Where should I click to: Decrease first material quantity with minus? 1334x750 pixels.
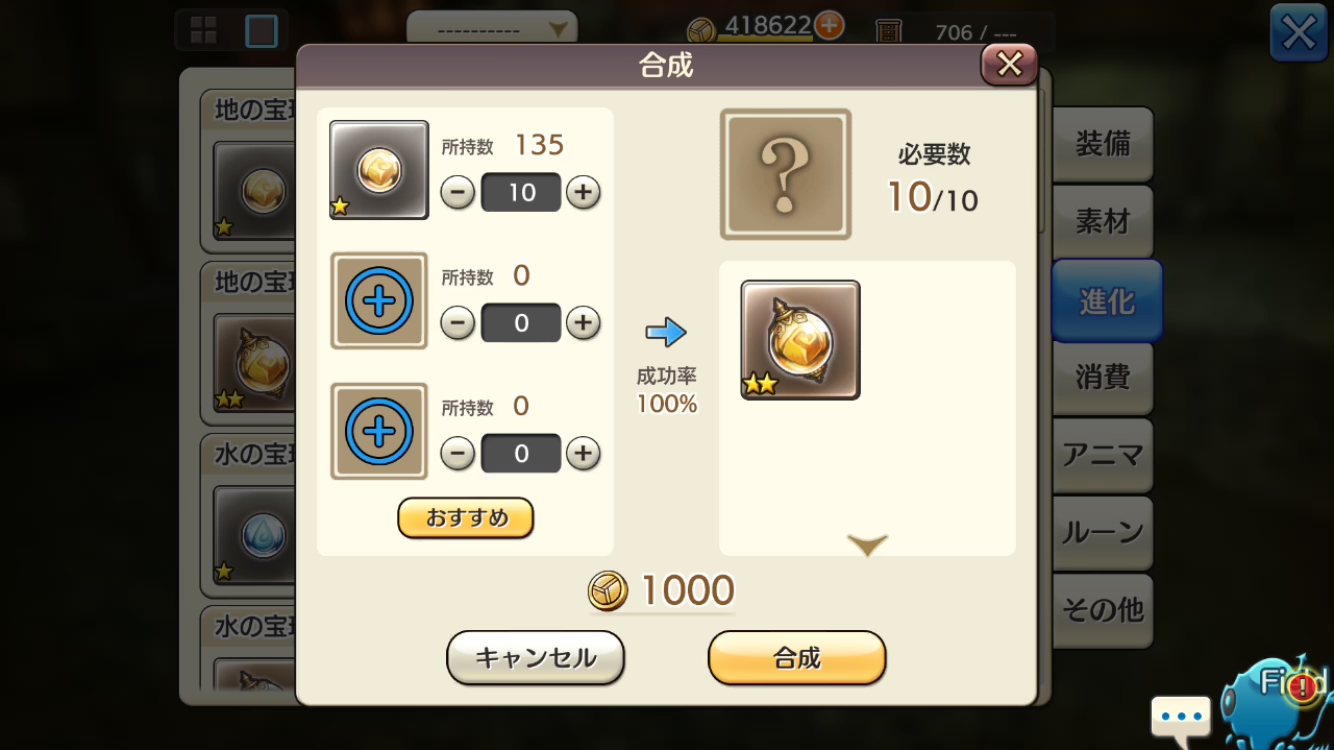pyautogui.click(x=458, y=192)
